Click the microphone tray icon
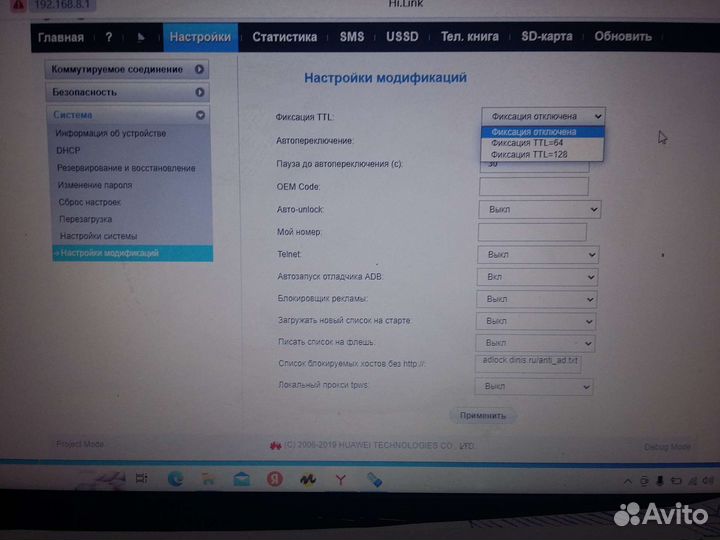 click(660, 481)
